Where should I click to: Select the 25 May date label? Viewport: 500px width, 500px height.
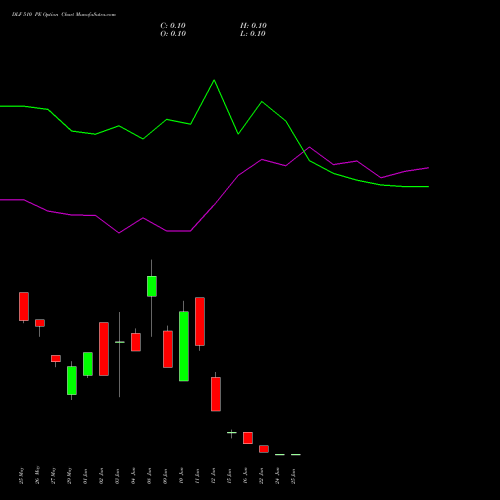coord(22,475)
